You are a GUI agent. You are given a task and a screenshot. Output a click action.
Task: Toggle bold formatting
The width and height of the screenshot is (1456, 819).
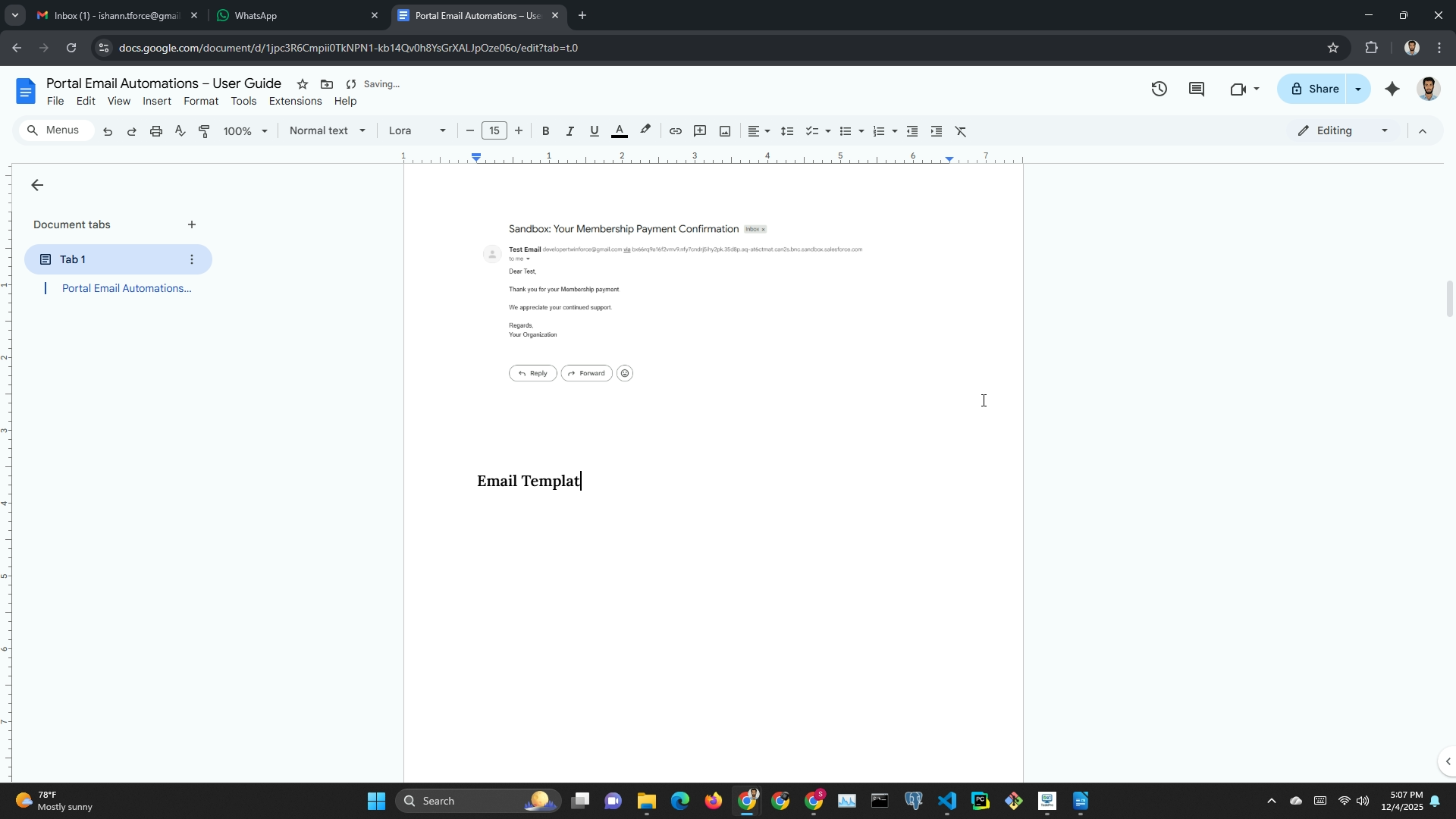(x=545, y=131)
